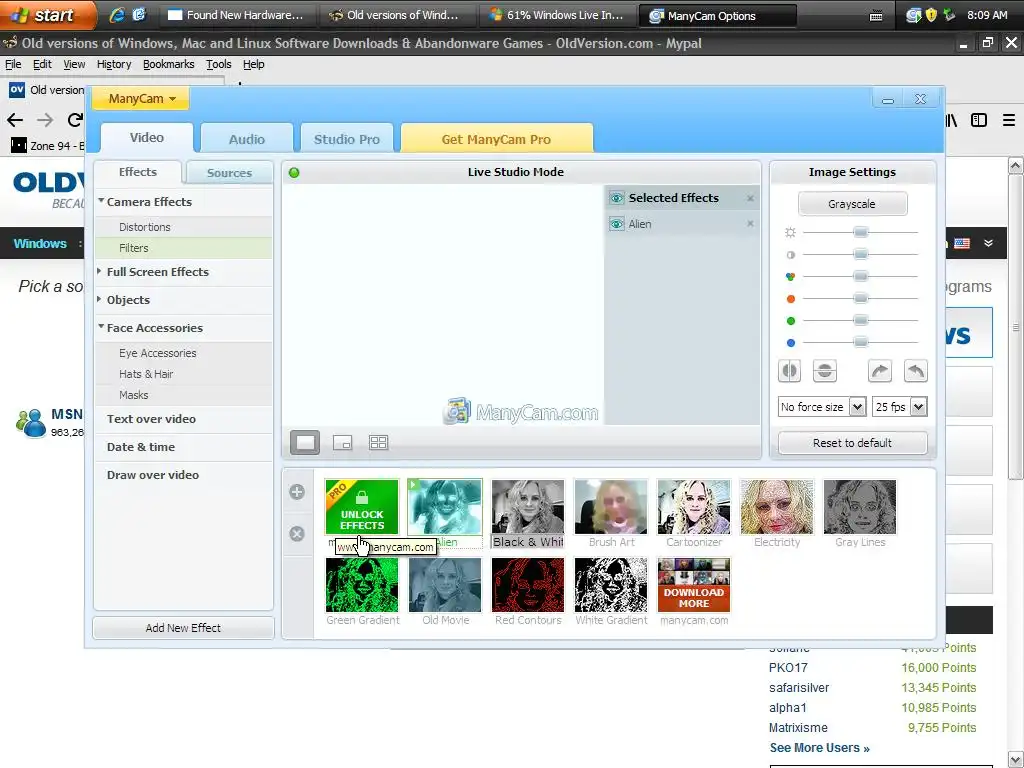The image size is (1024, 768).
Task: Select the Black & White filter
Action: [528, 507]
